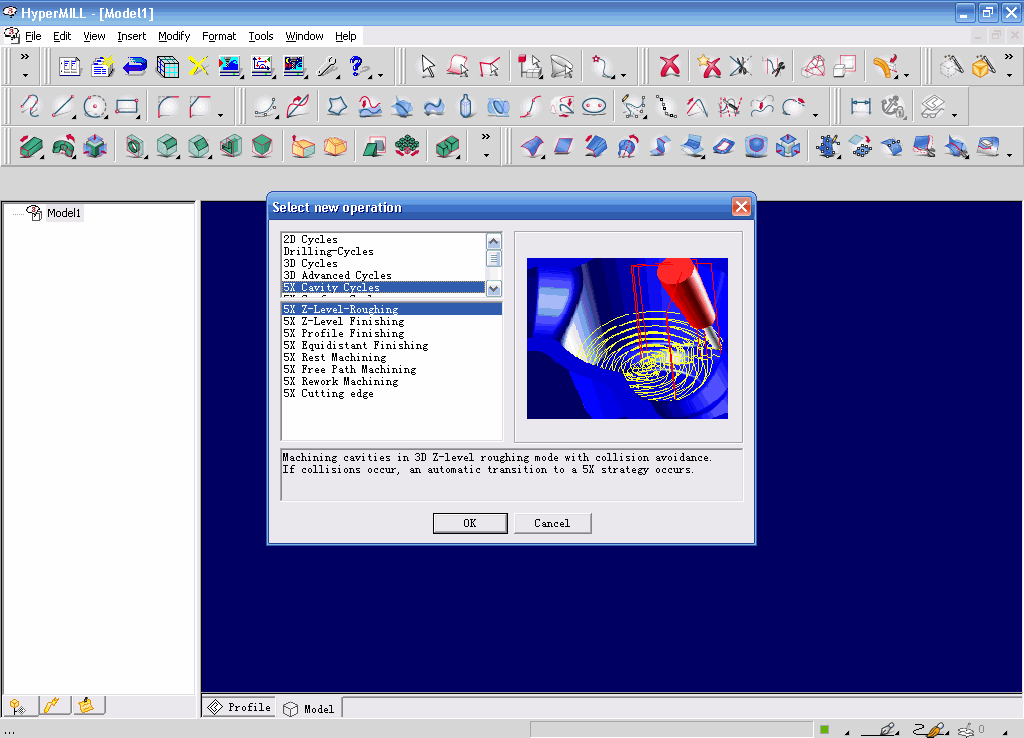Open dropdown arrow next to help icon
This screenshot has width=1024, height=738.
[381, 76]
